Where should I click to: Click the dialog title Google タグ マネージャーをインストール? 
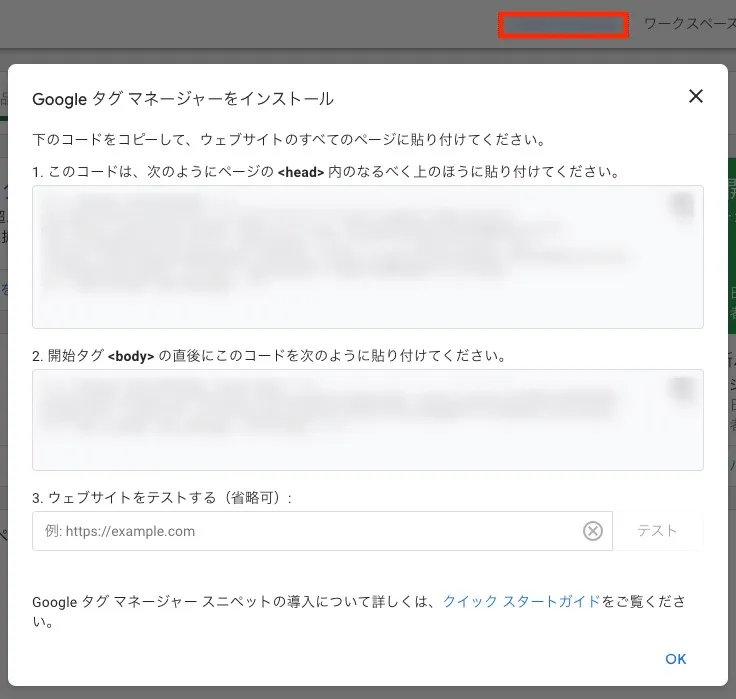[x=183, y=99]
